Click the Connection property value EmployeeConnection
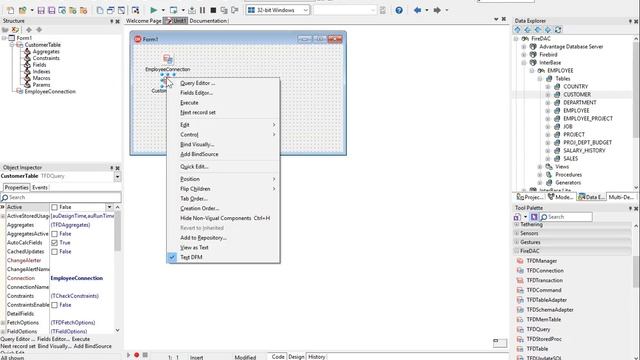640x360 pixels. [77, 278]
